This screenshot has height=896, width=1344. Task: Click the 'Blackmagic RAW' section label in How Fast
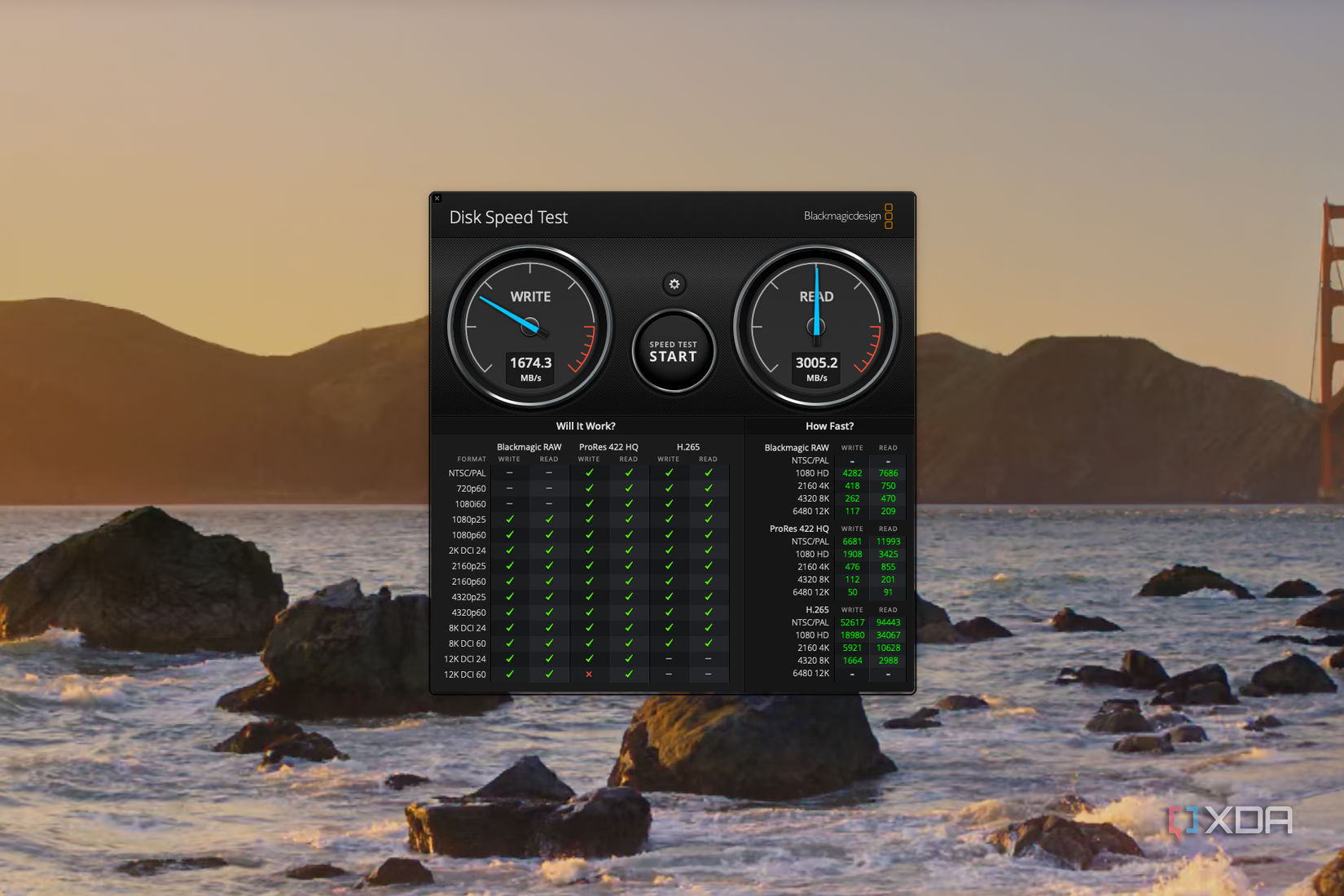797,448
